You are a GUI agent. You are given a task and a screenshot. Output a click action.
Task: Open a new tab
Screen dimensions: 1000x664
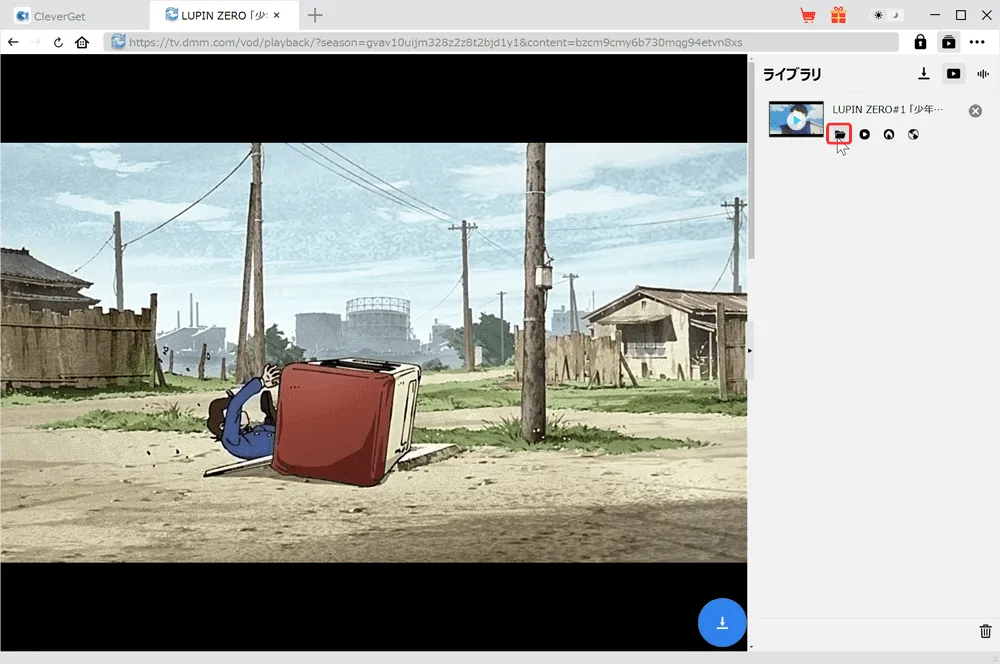click(x=314, y=15)
